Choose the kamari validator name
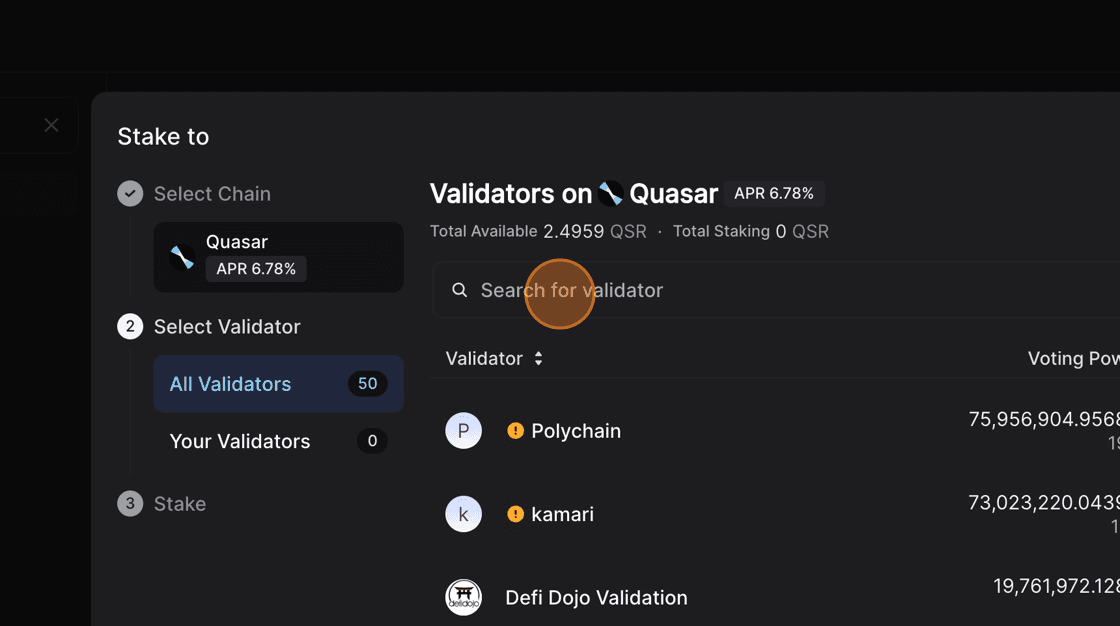Screen dimensions: 1120x626 coord(562,514)
